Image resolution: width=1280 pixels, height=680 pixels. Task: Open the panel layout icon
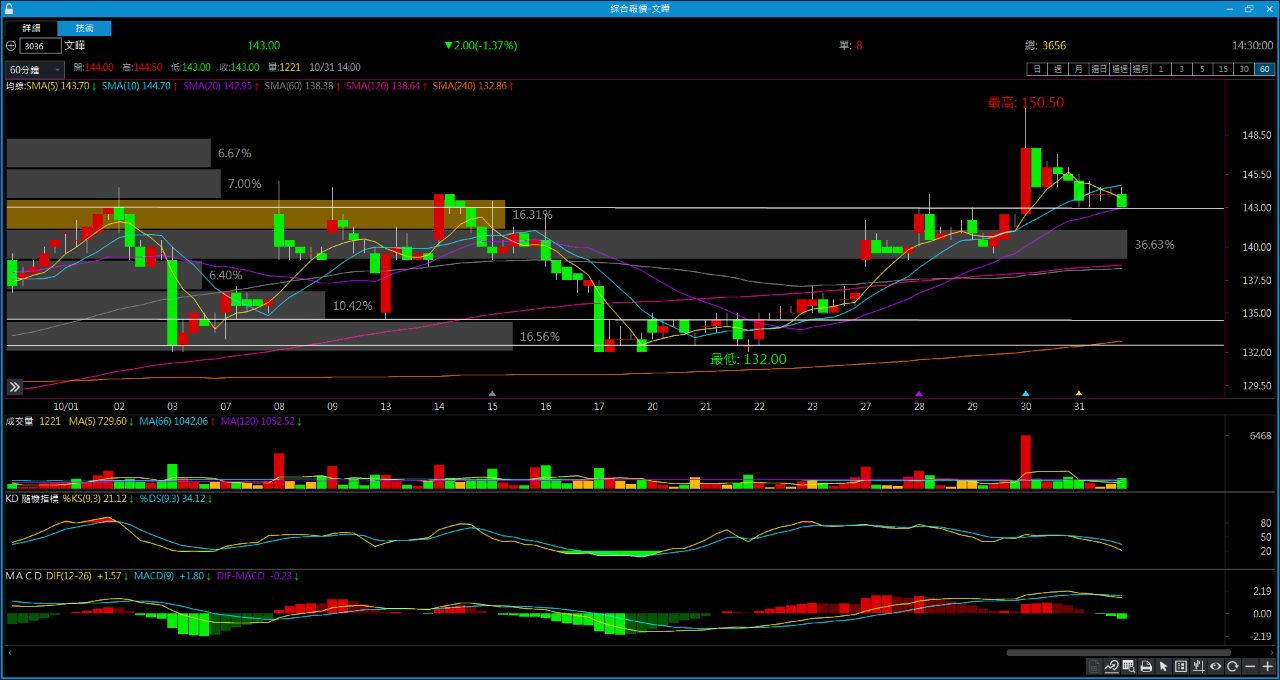pyautogui.click(x=1181, y=667)
